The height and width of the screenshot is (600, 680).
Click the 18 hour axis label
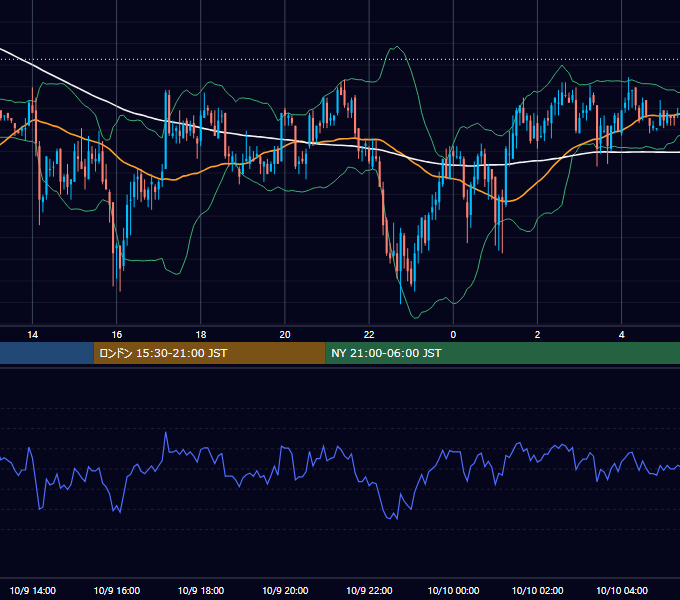(x=201, y=335)
